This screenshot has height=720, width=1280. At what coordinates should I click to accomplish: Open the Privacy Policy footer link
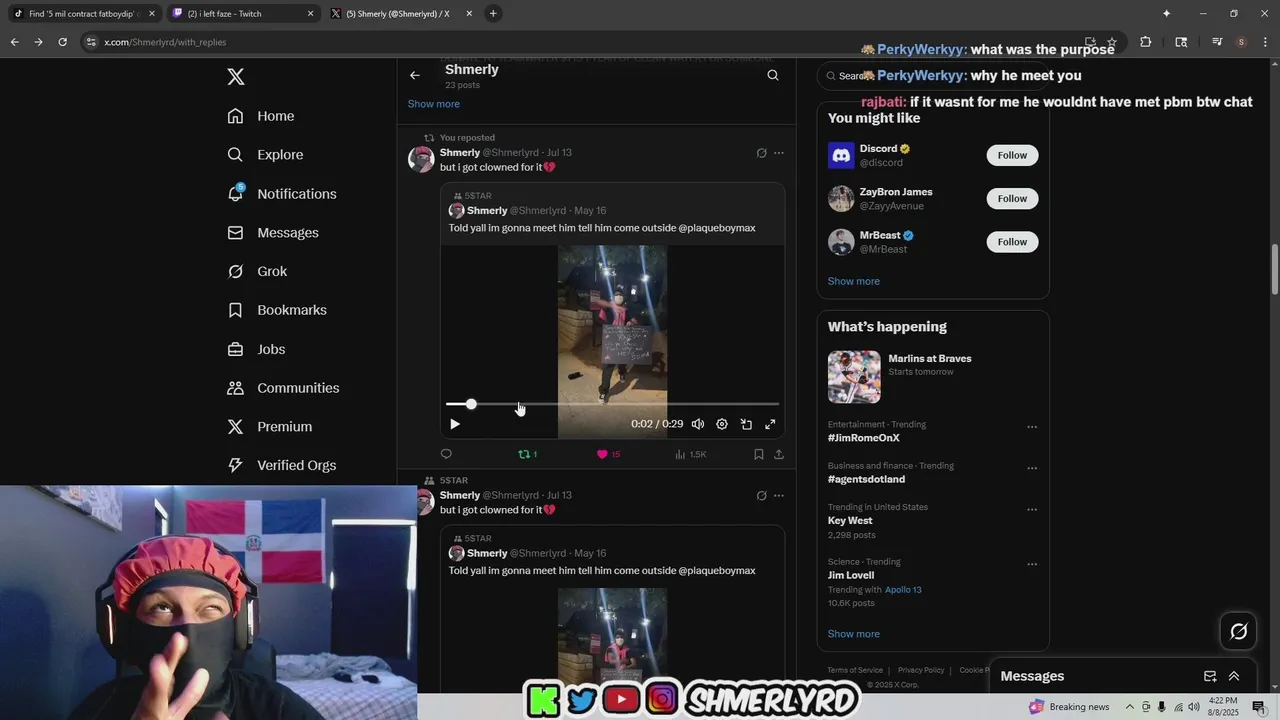pyautogui.click(x=921, y=670)
